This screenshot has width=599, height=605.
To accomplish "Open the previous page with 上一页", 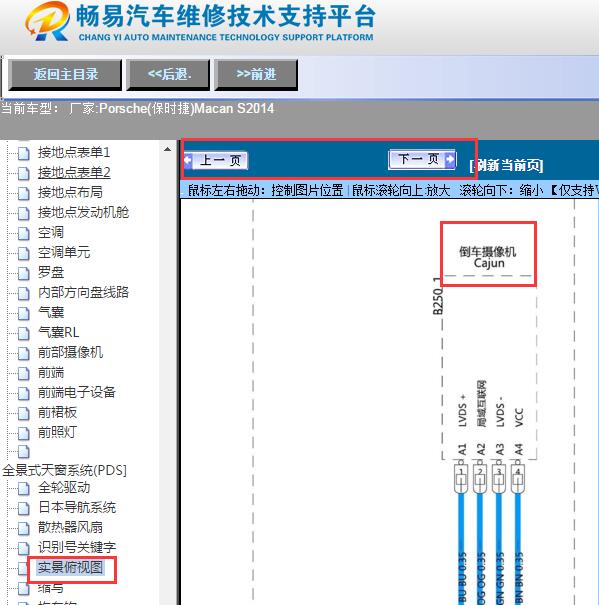I will (216, 160).
